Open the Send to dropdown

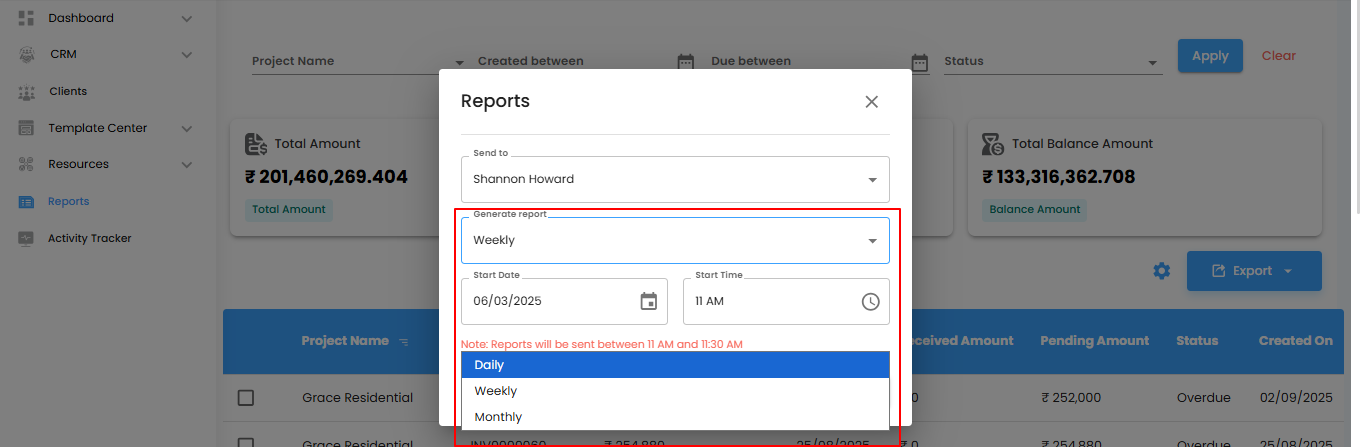click(675, 180)
